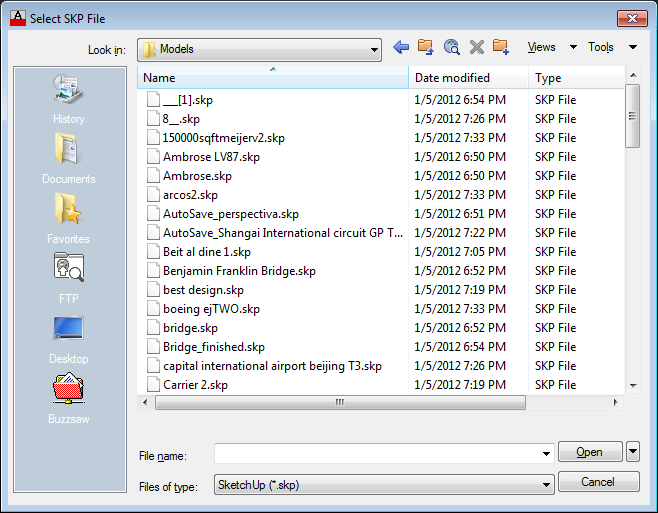This screenshot has width=658, height=513.
Task: Click file icon next to bridge.skp
Action: coord(154,327)
